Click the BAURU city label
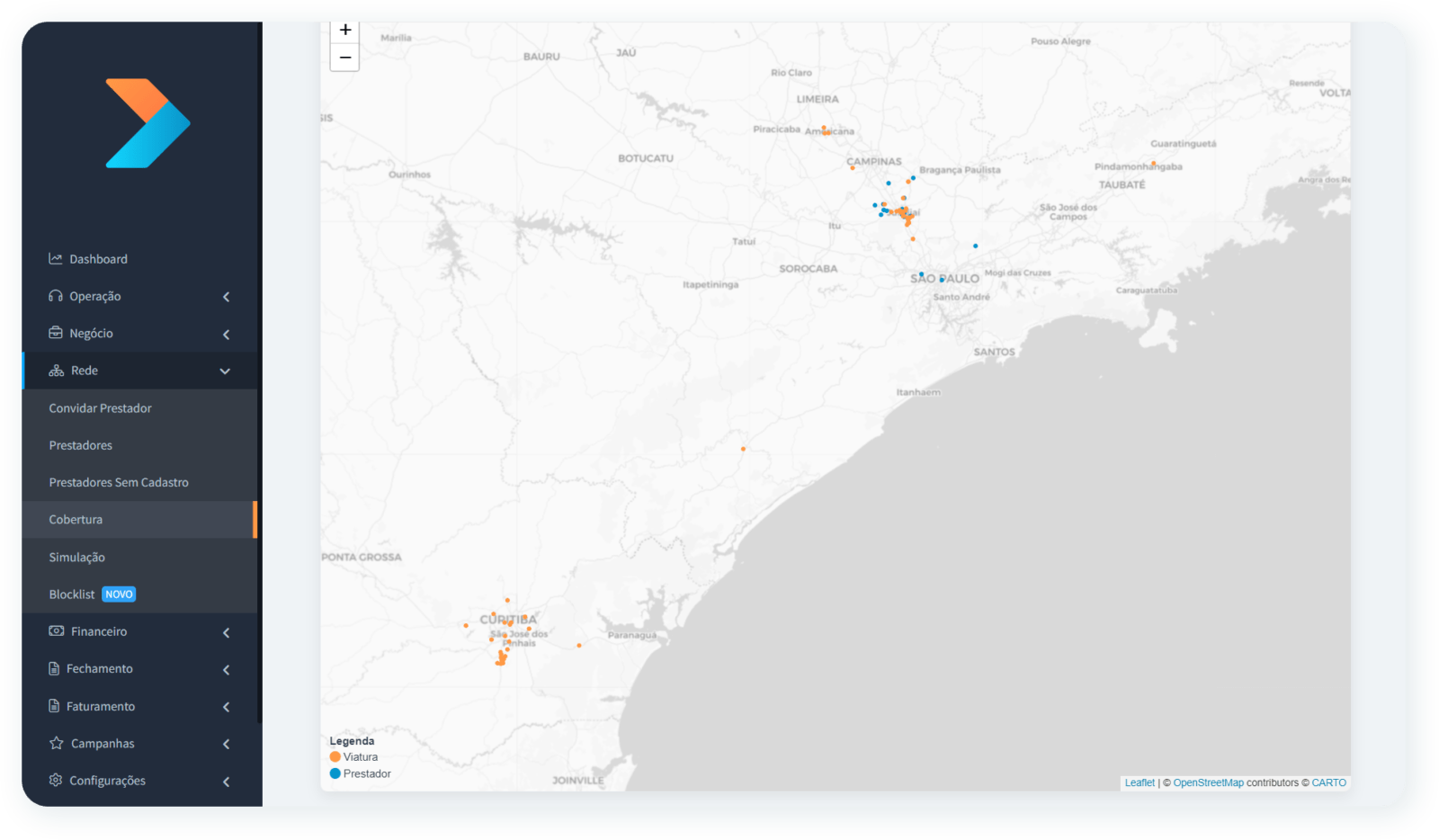This screenshot has height=840, width=1439. pos(541,57)
